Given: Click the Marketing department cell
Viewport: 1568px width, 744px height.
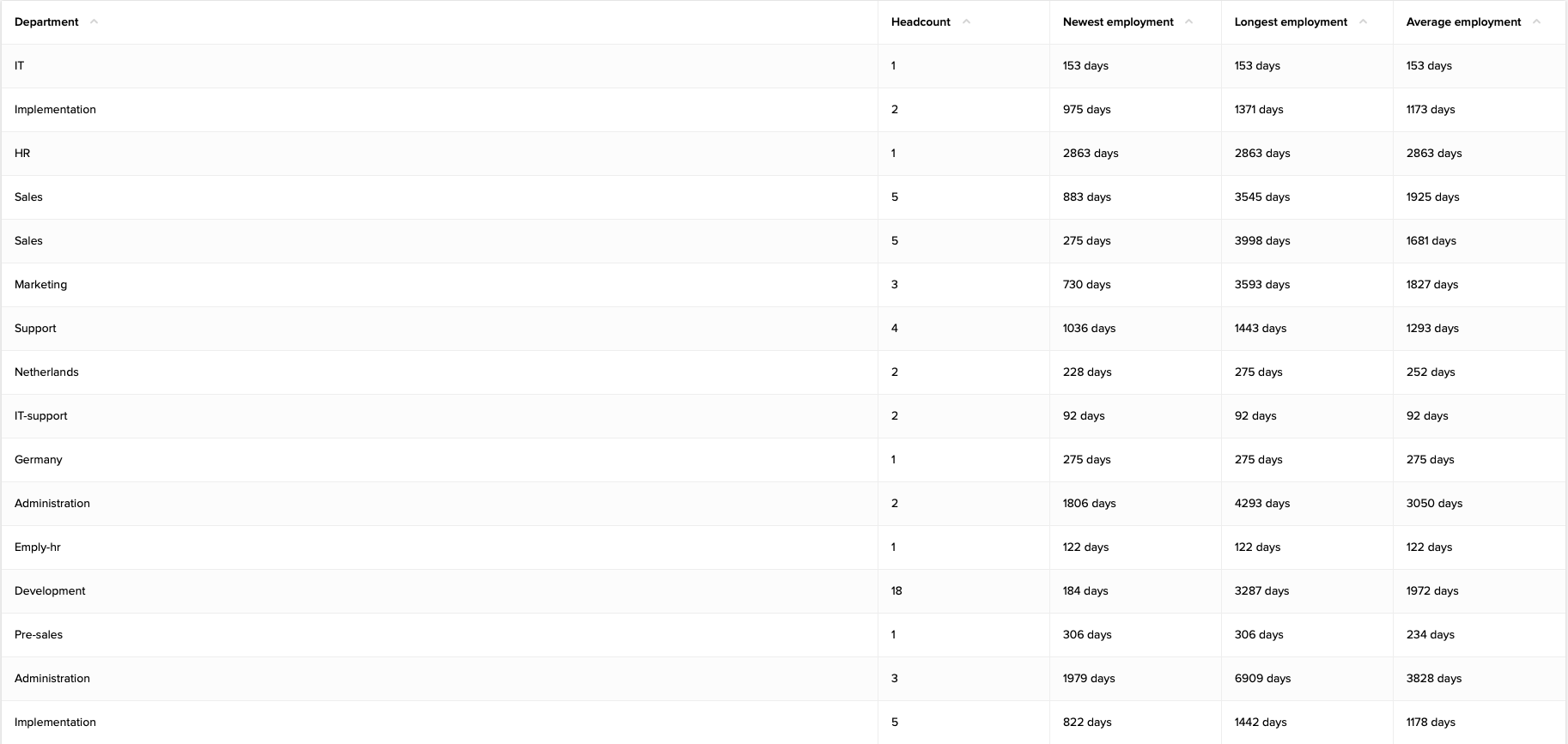Looking at the screenshot, I should 40,285.
